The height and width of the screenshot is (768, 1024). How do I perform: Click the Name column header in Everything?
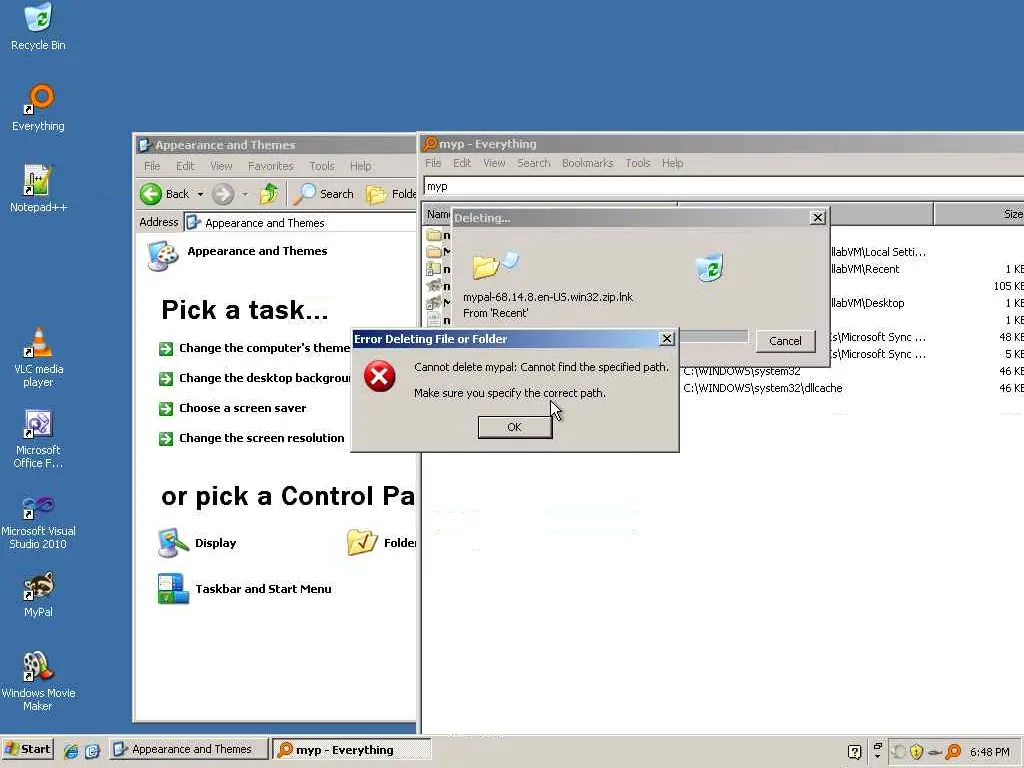(x=438, y=214)
